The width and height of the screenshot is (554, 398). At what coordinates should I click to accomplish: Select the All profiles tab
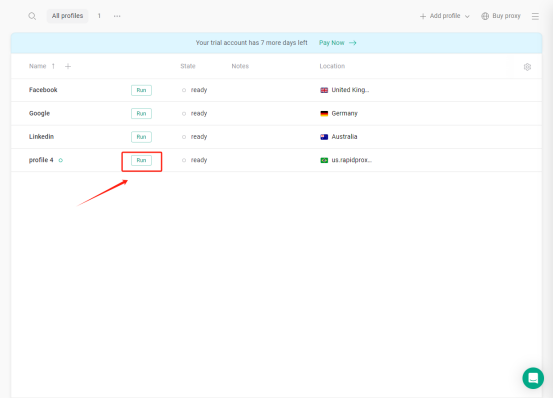point(67,16)
